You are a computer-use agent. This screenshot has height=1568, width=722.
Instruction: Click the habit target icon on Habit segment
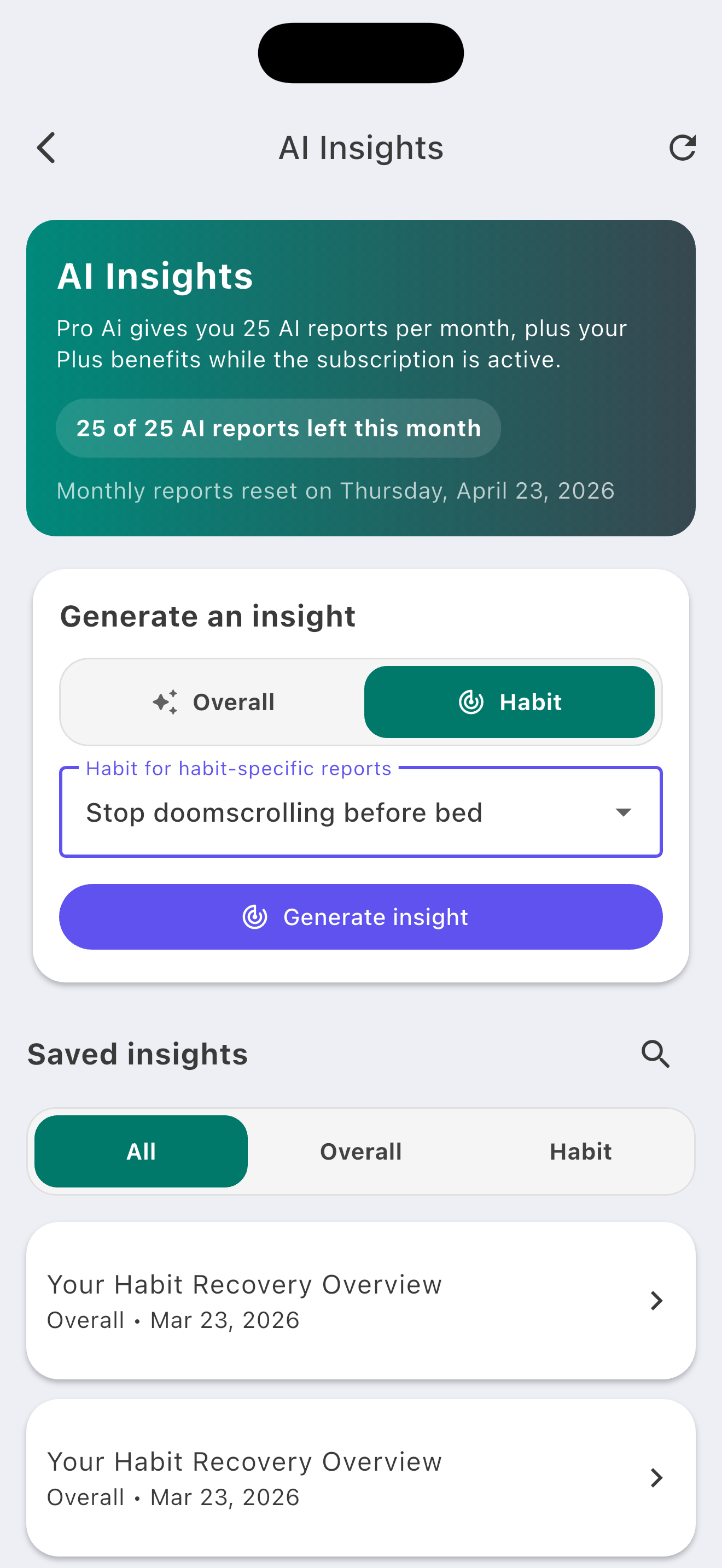pyautogui.click(x=470, y=701)
